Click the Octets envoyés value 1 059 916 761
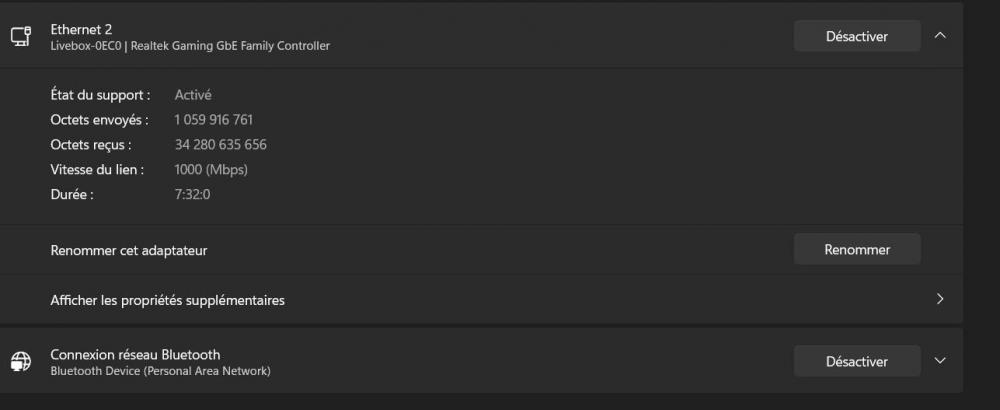 214,120
